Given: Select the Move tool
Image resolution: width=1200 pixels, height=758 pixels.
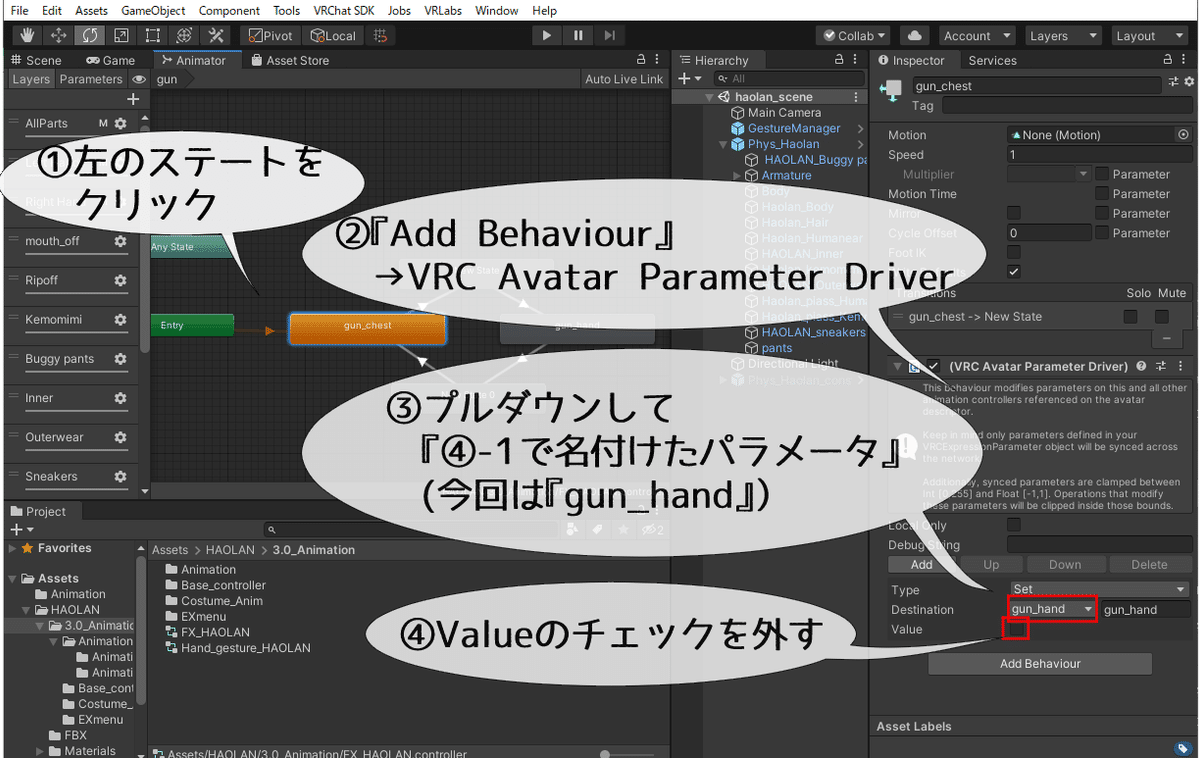Looking at the screenshot, I should click(x=58, y=35).
